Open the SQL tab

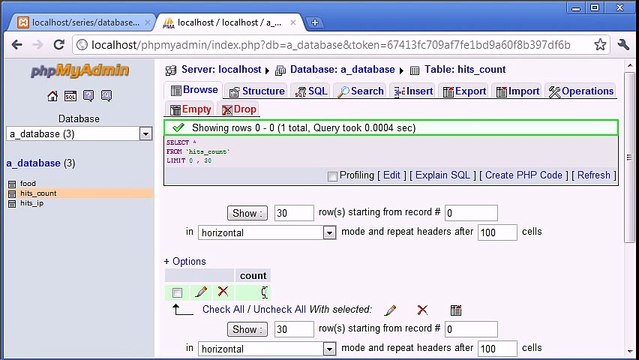[x=311, y=91]
